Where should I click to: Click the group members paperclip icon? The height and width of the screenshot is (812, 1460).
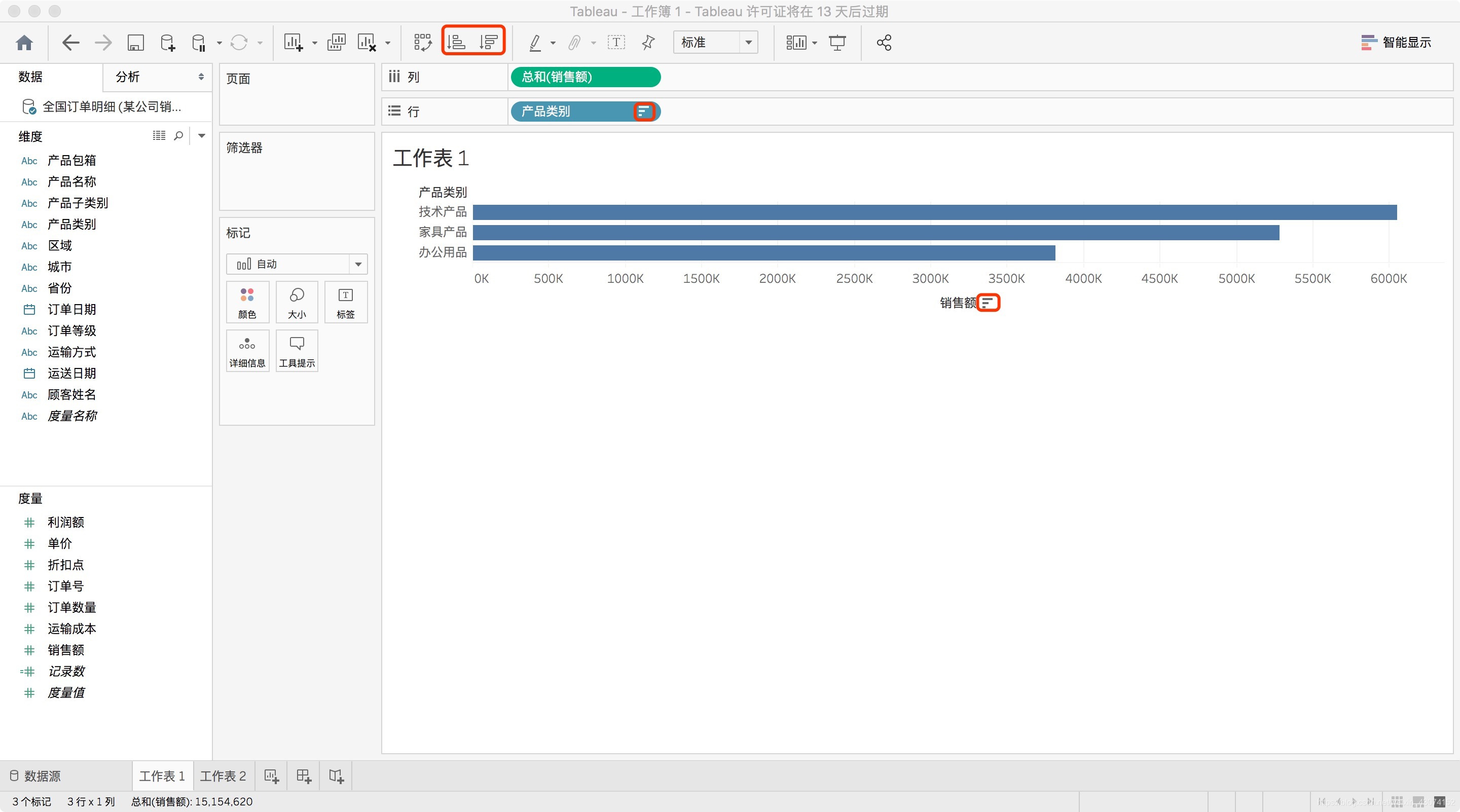[575, 43]
